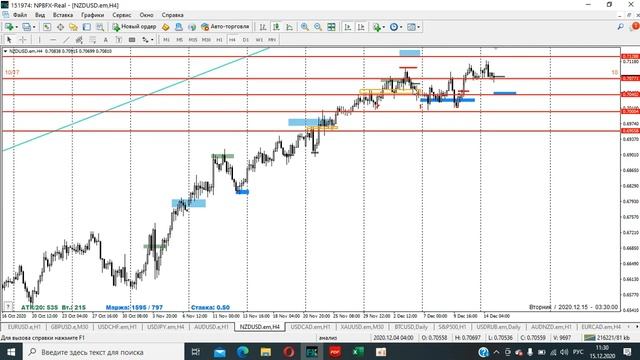Switch timeframe to H1
The width and height of the screenshot is (640, 360).
click(x=219, y=40)
